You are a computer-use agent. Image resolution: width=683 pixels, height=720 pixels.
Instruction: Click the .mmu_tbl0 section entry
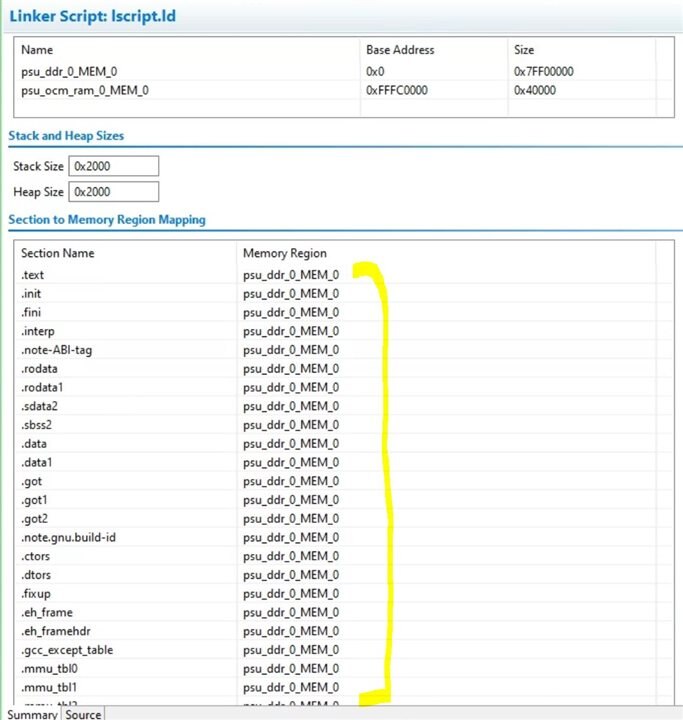click(49, 668)
